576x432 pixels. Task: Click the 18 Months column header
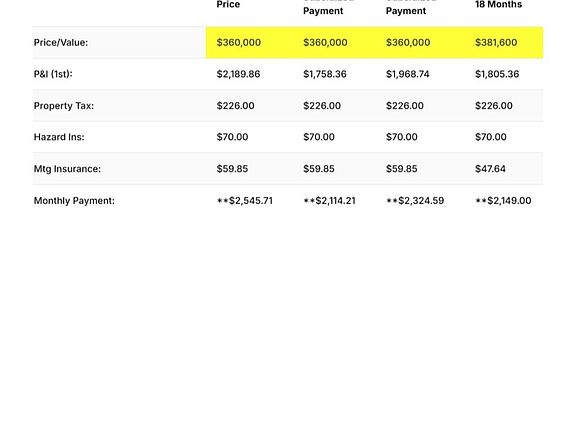click(x=498, y=4)
